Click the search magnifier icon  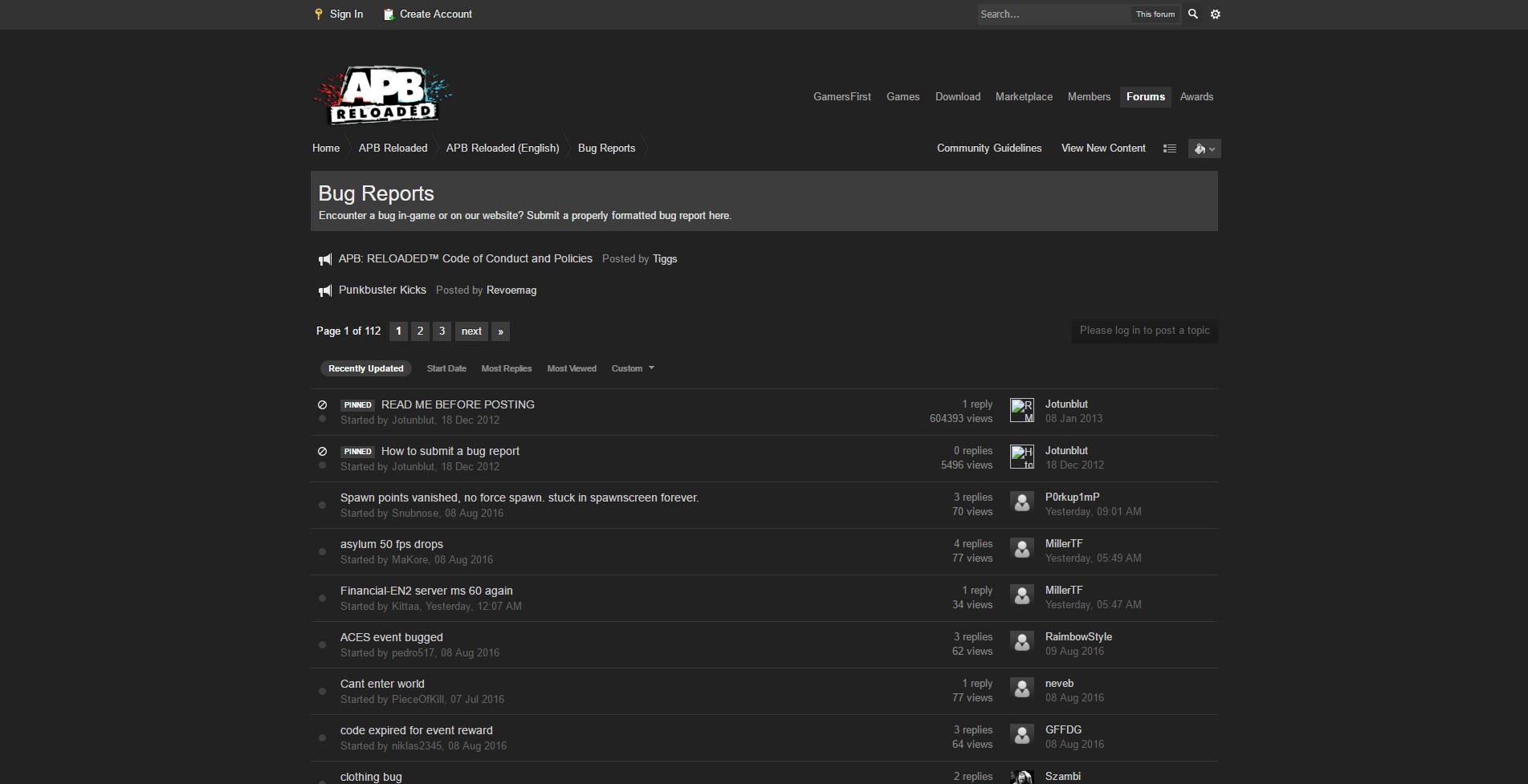pos(1192,14)
